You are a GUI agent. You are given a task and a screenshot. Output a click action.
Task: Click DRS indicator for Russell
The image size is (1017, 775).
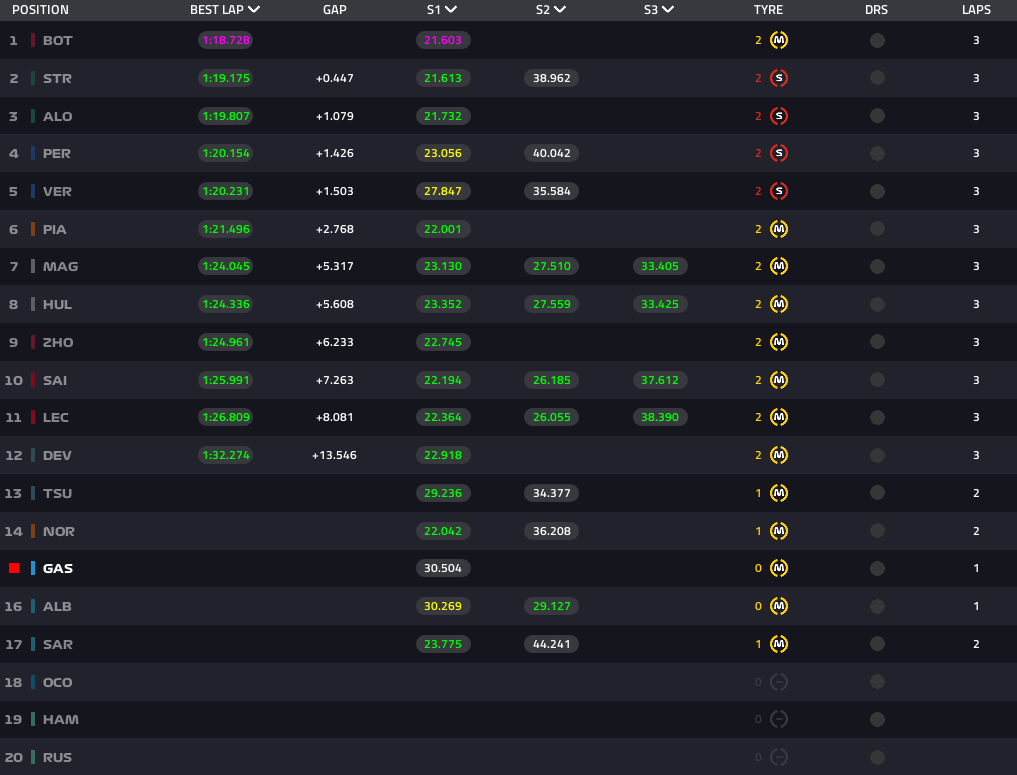tap(877, 757)
